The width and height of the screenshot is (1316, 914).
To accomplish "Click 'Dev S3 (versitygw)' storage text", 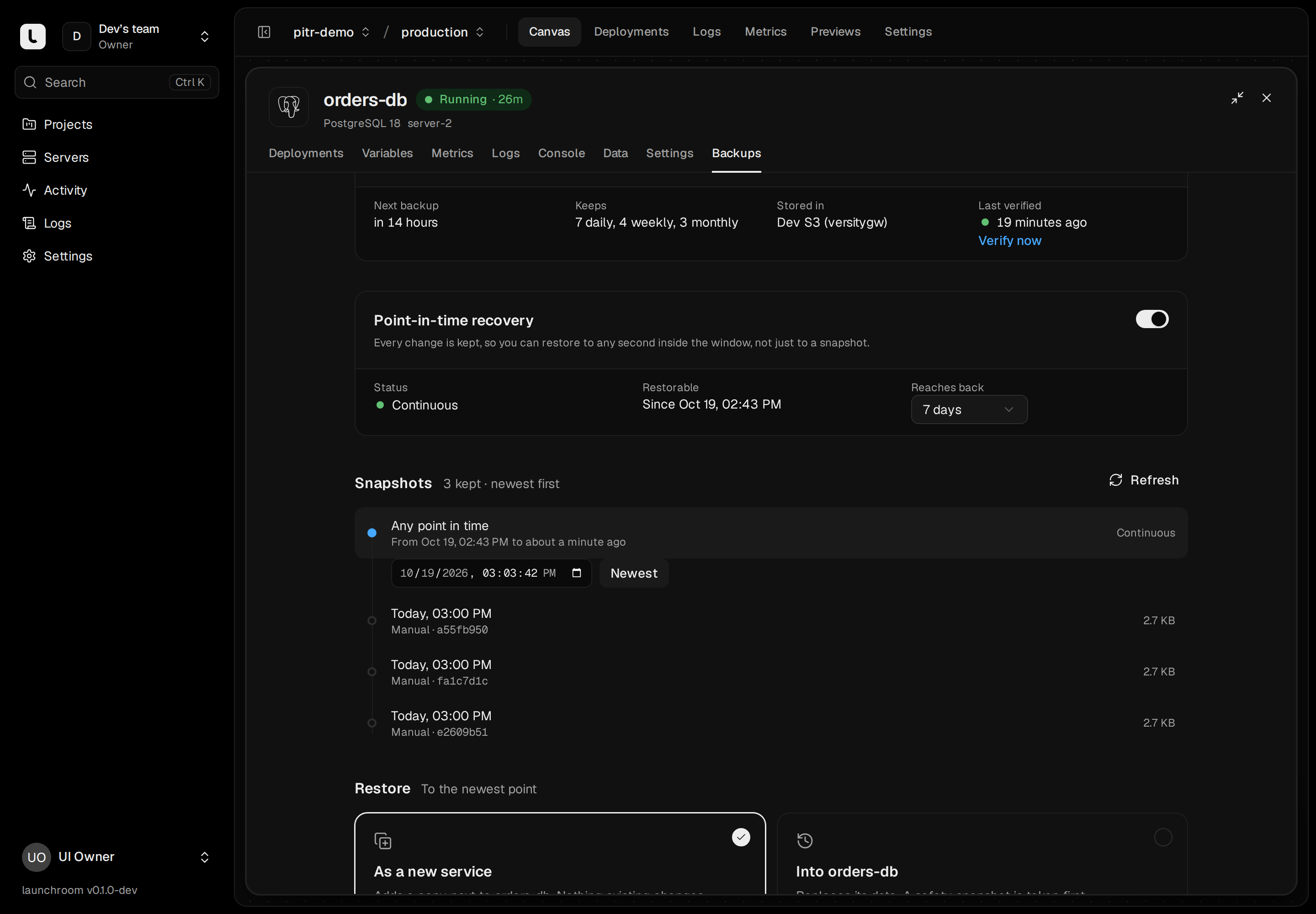I will click(832, 223).
